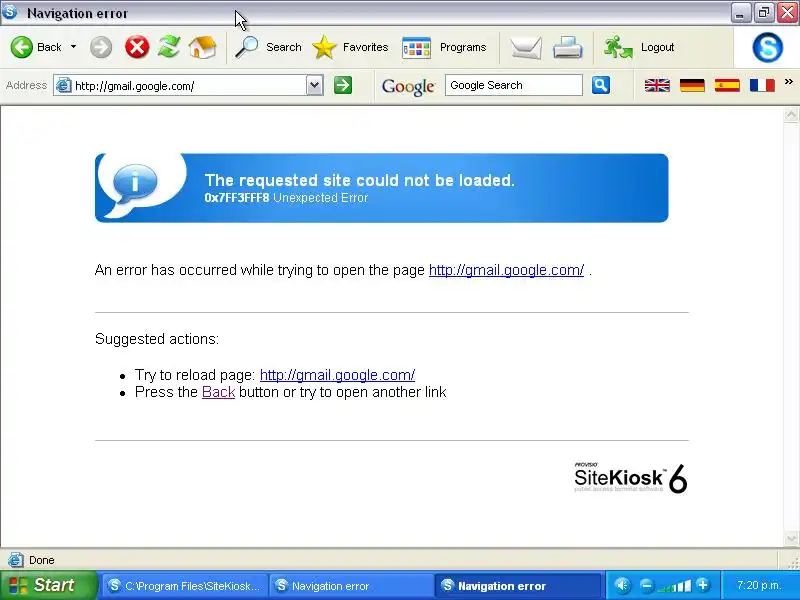Viewport: 800px width, 600px height.
Task: Select the French flag language
Action: (762, 85)
